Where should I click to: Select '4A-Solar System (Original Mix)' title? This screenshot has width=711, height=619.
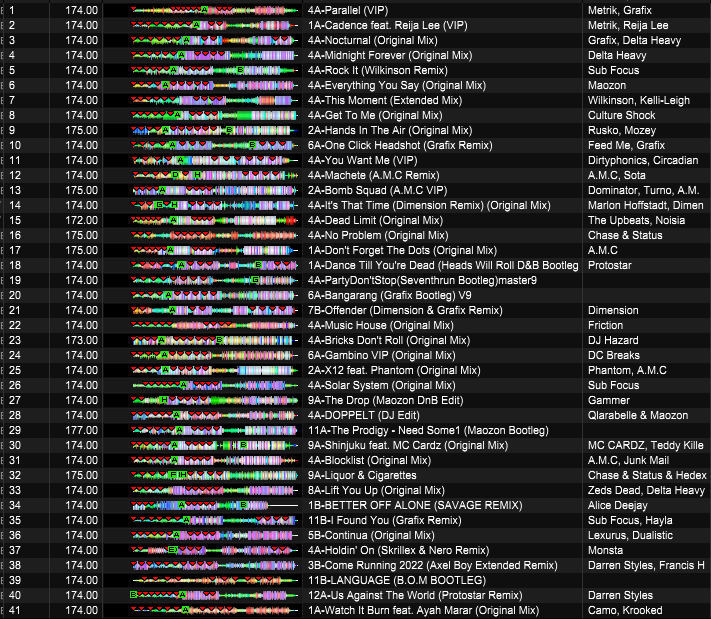click(x=381, y=385)
